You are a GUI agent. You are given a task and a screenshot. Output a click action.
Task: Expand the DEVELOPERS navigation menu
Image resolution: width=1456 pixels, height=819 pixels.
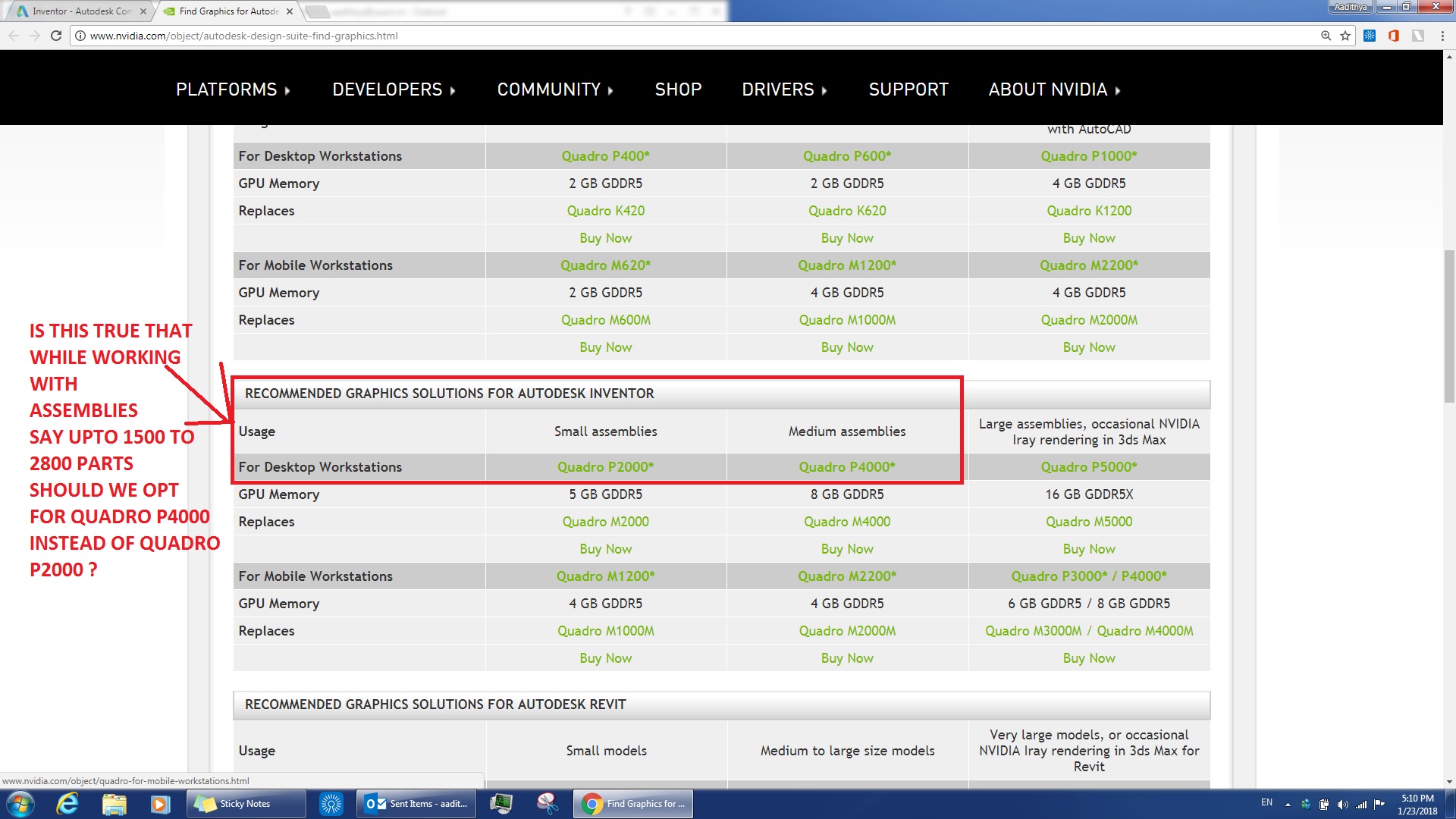(394, 89)
